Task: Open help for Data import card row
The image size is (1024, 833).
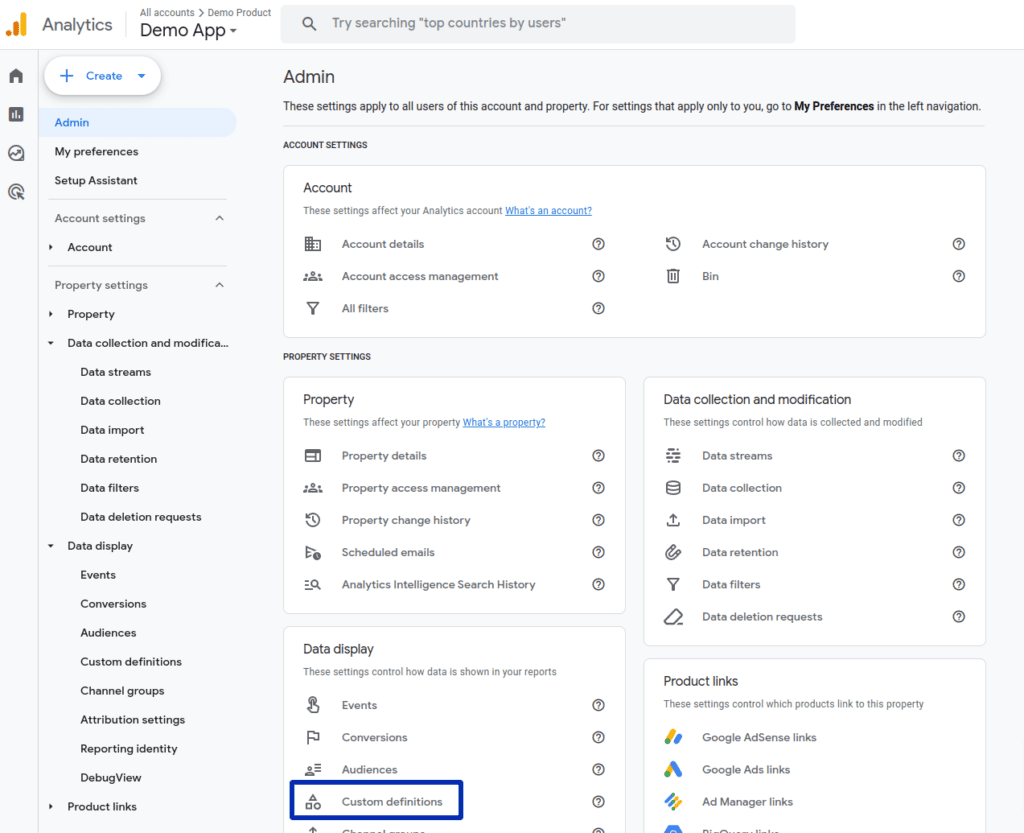Action: [x=959, y=520]
